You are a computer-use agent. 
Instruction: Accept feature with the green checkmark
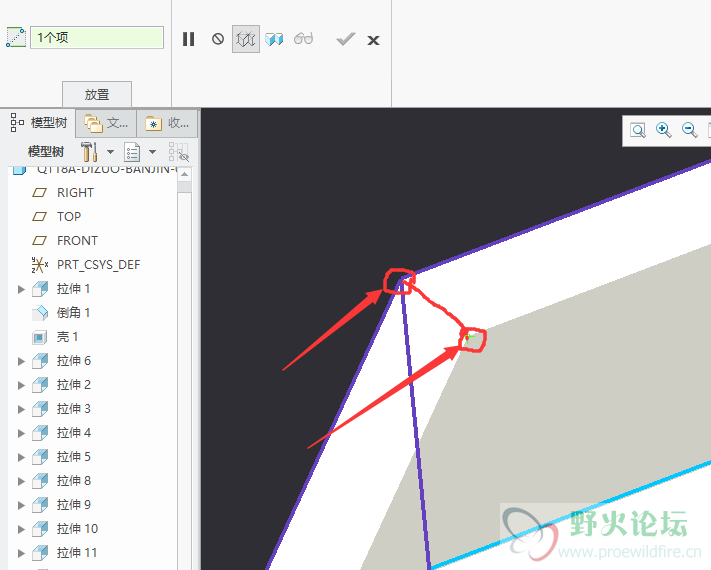point(346,39)
